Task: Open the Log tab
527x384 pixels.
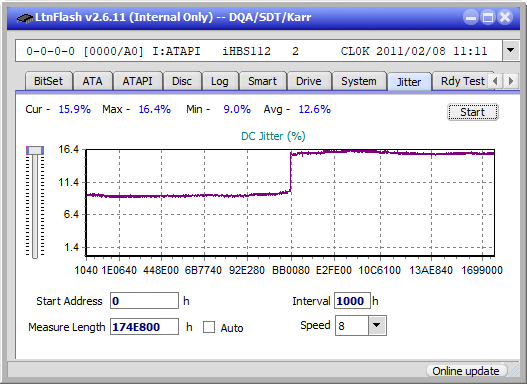Action: [x=220, y=81]
